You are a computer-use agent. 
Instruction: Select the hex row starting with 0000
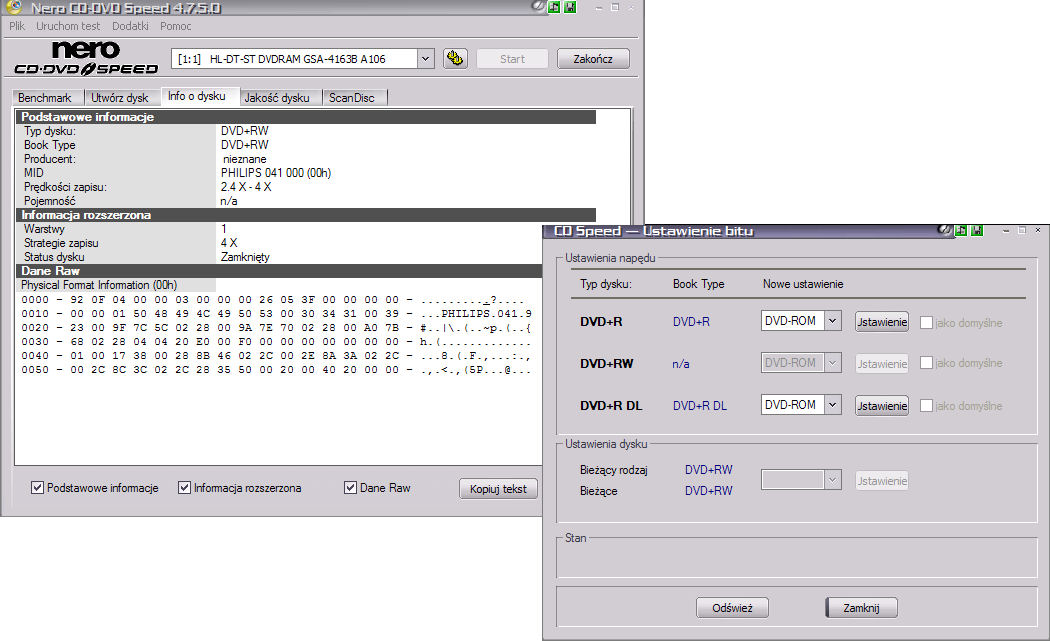(x=277, y=299)
